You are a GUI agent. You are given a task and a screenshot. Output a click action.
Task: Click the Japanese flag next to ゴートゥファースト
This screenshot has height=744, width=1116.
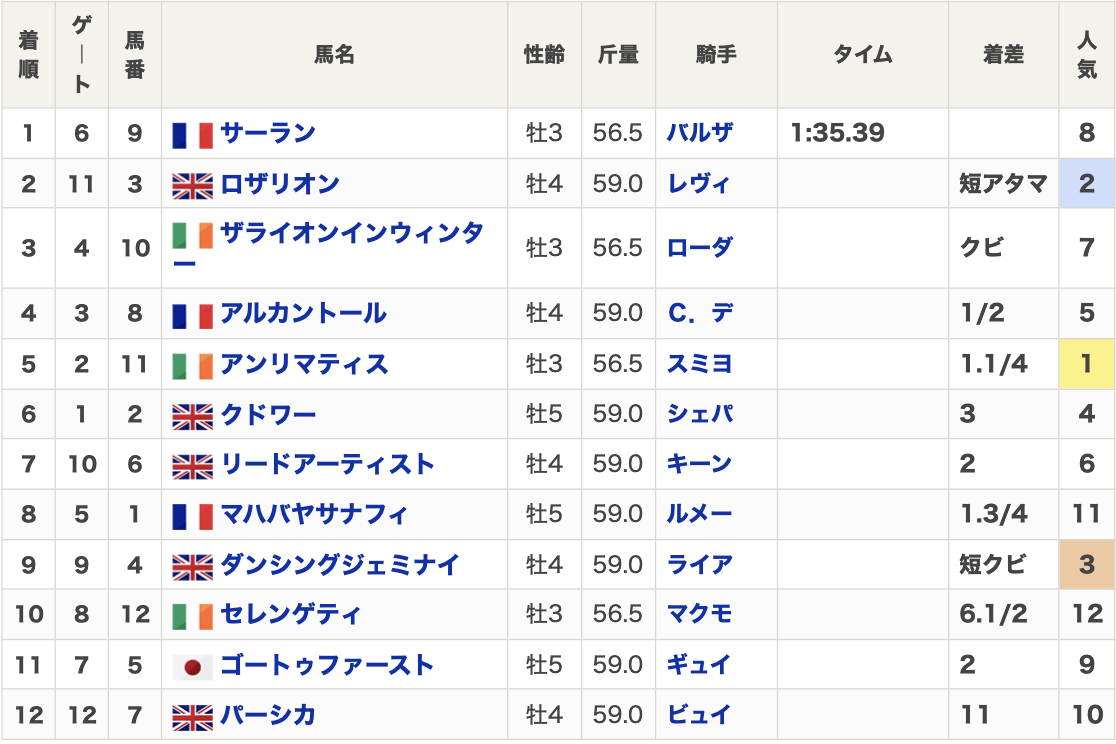click(x=192, y=666)
